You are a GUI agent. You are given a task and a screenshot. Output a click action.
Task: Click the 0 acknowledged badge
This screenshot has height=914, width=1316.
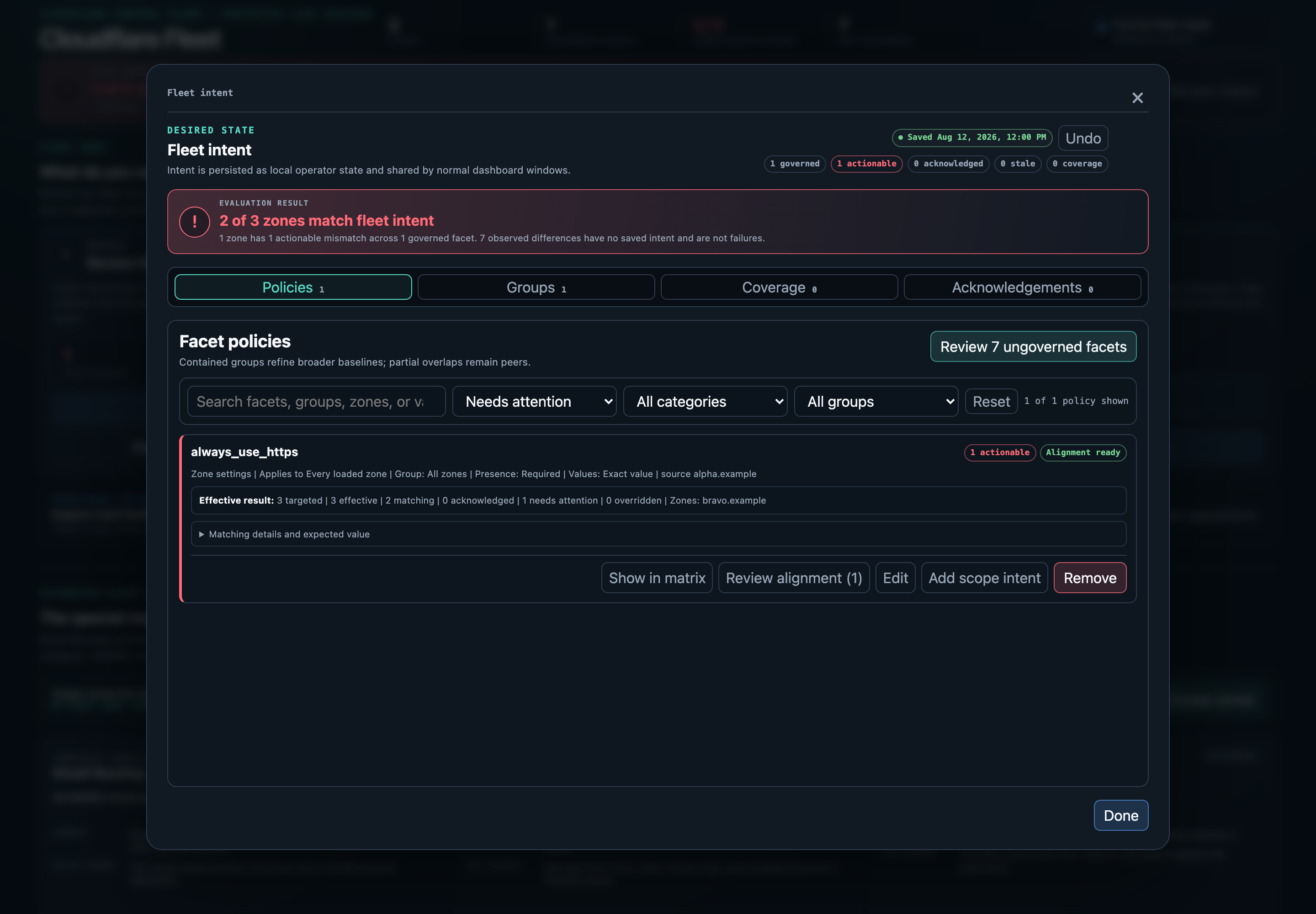coord(948,164)
